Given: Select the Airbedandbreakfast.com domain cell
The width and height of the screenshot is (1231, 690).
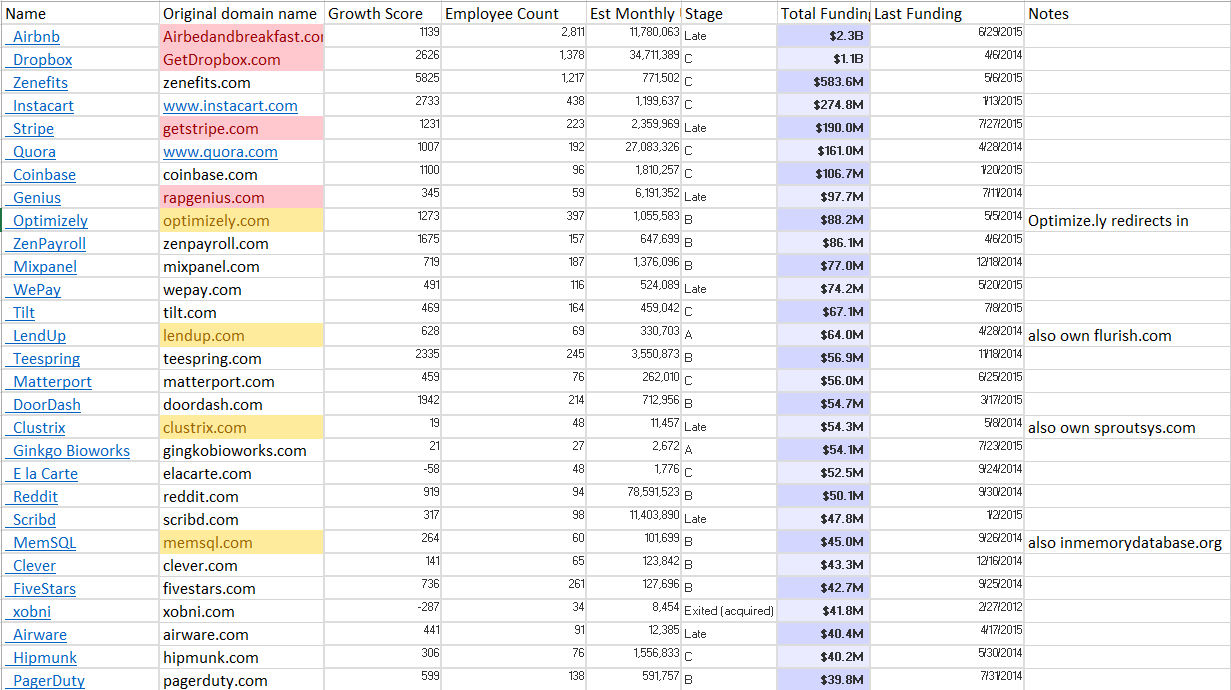Looking at the screenshot, I should (x=241, y=37).
